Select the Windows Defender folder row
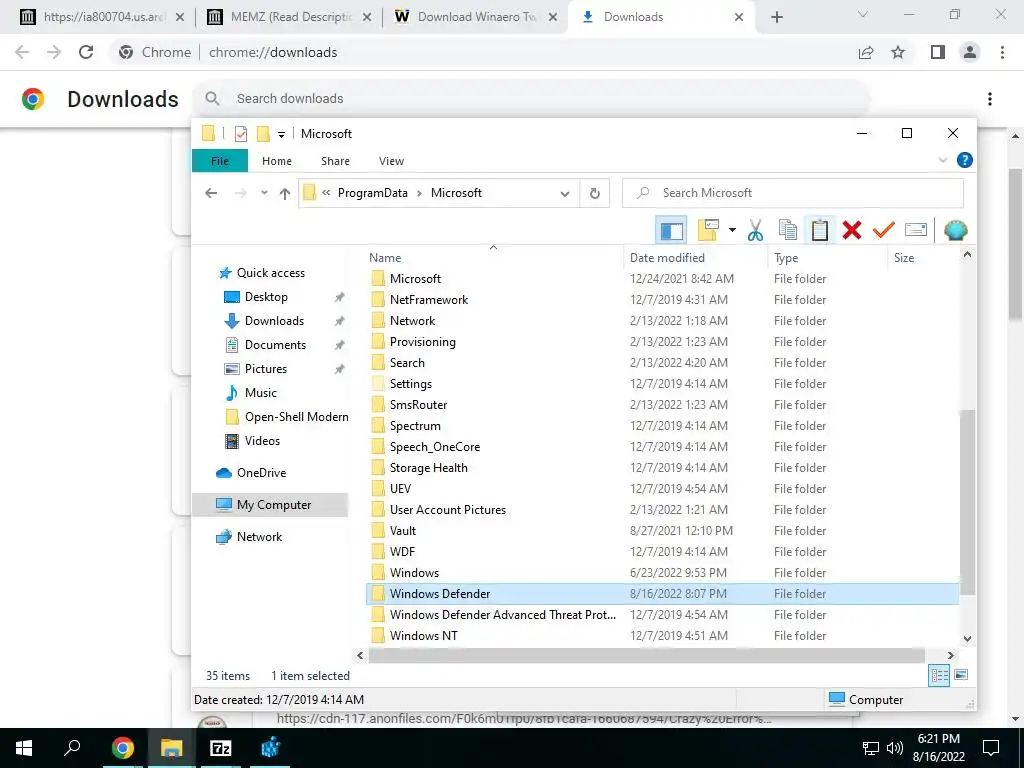The width and height of the screenshot is (1024, 768). (x=662, y=594)
